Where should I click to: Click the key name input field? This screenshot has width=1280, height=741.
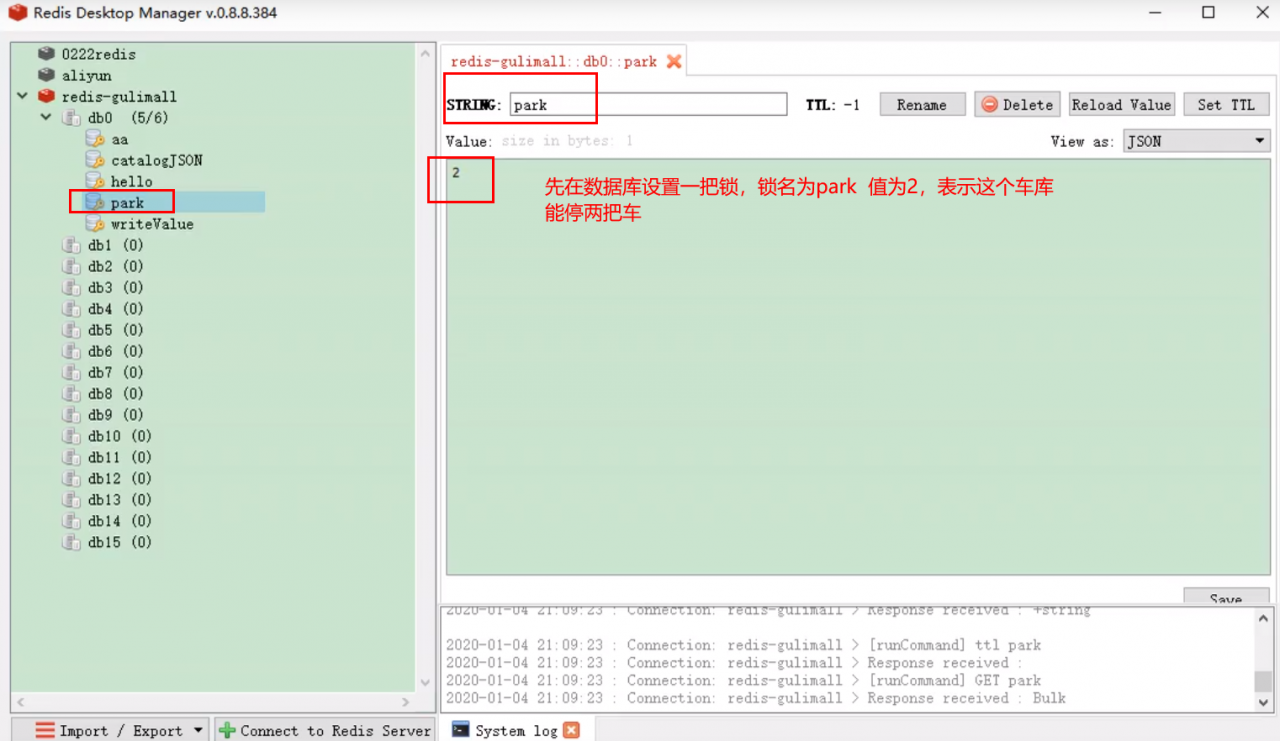point(648,105)
